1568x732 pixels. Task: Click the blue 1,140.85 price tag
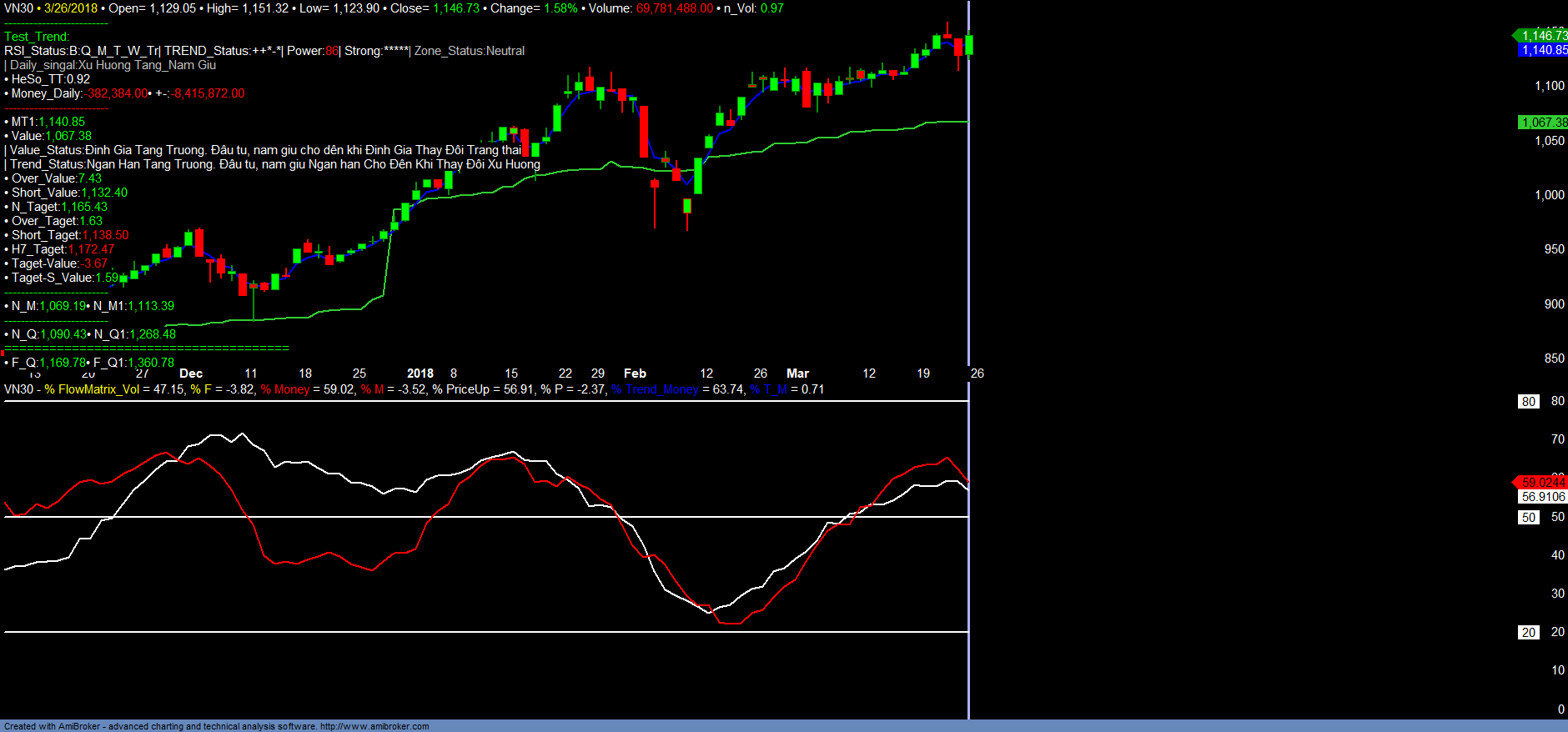pyautogui.click(x=1543, y=50)
